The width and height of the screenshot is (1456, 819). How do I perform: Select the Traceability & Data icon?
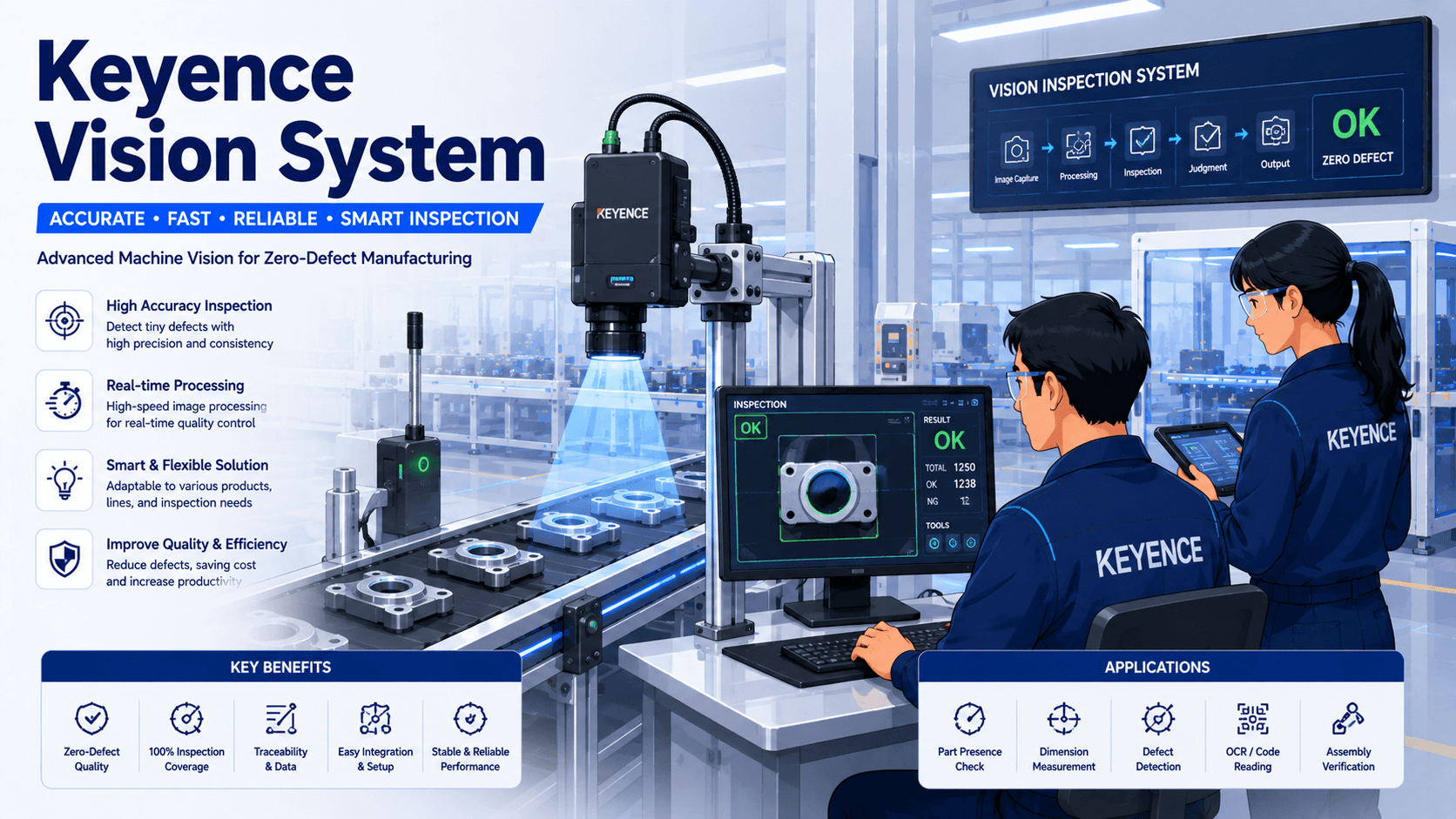point(280,719)
